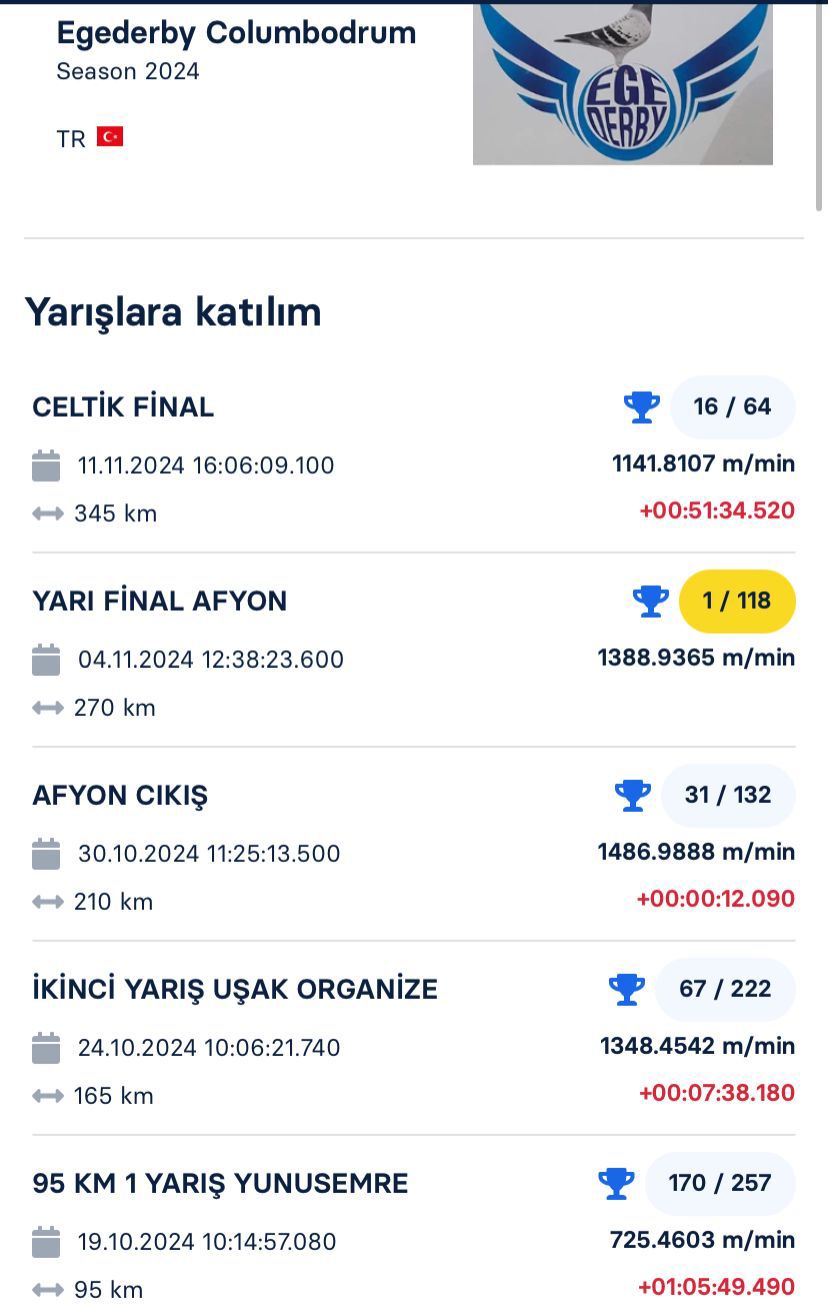Open the CELTİK FİNAL race title

(x=123, y=407)
